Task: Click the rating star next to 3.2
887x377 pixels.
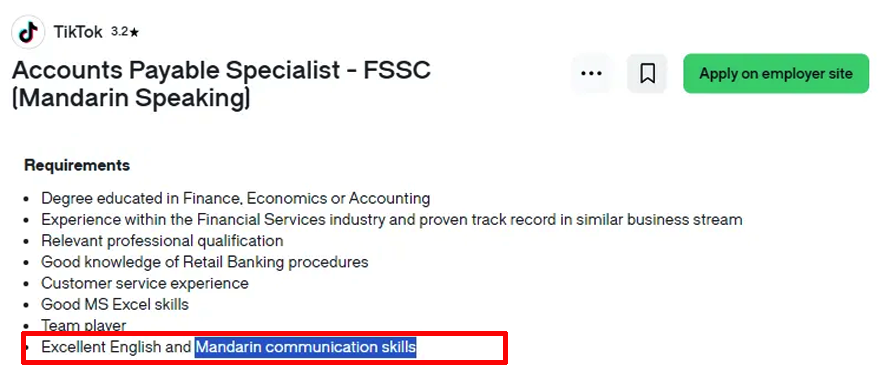Action: [x=134, y=33]
